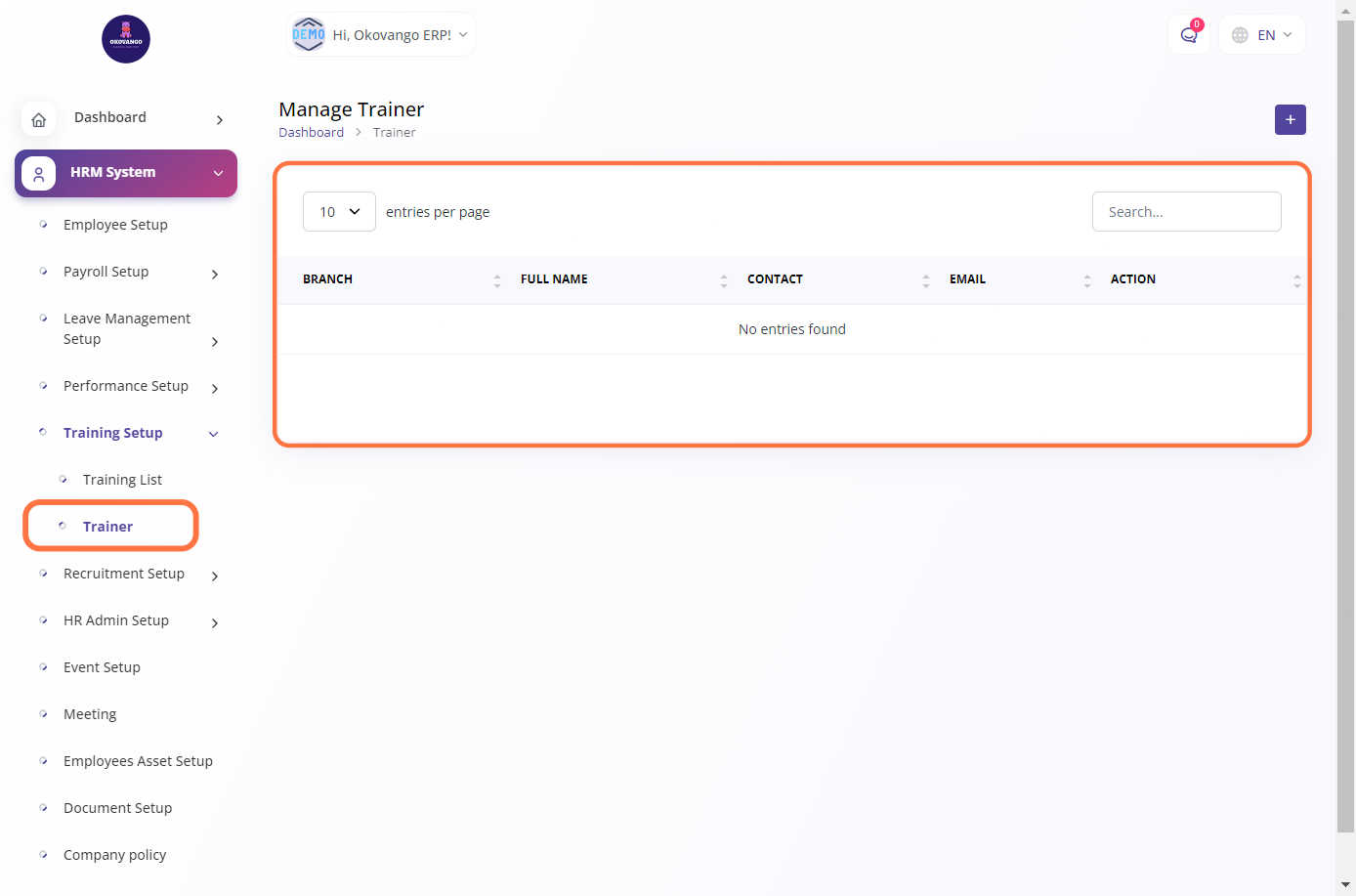Open the Company policy page
Screen dimensions: 1356x896
[114, 855]
